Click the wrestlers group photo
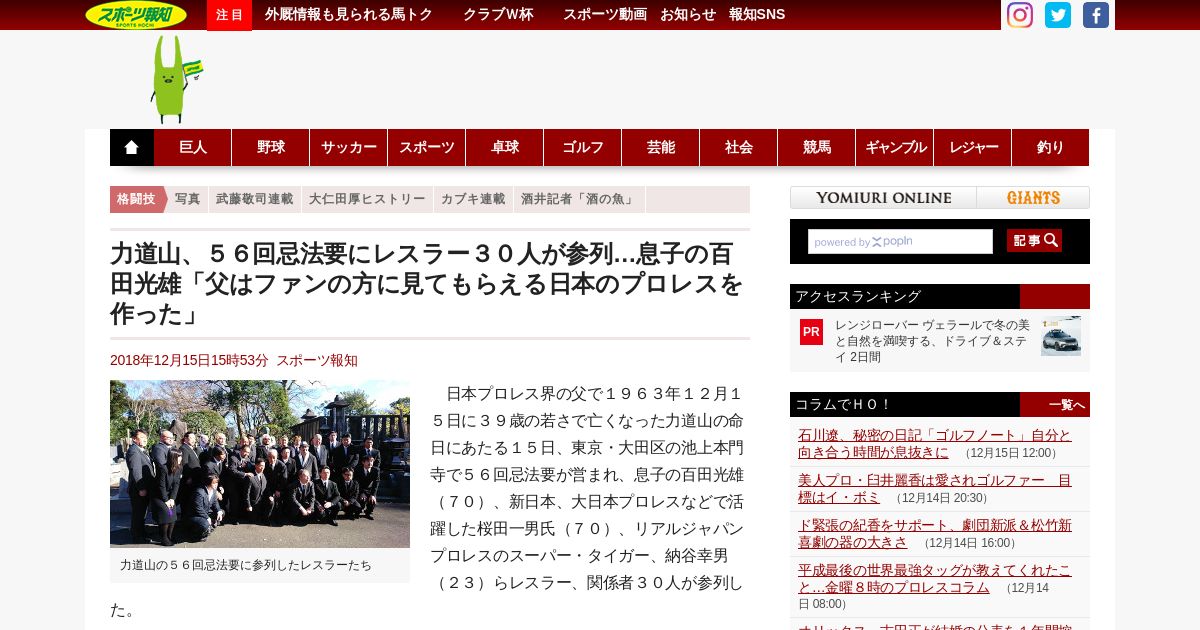 click(260, 464)
